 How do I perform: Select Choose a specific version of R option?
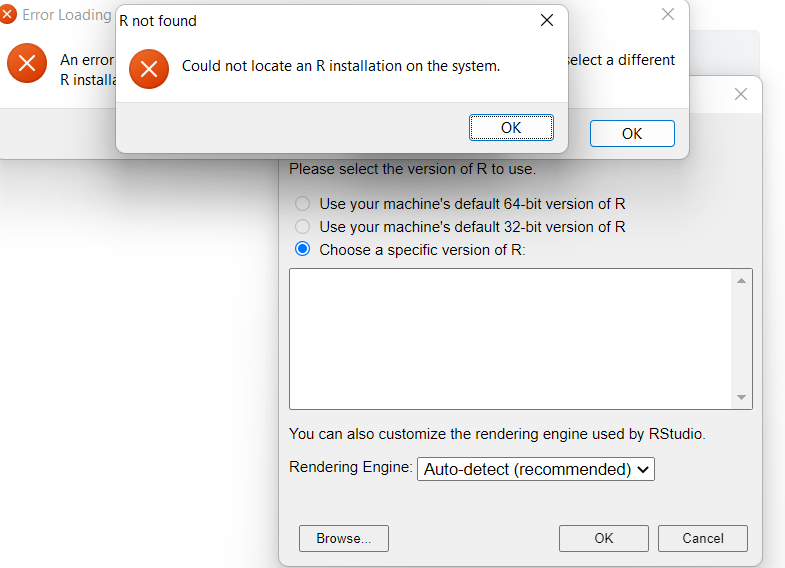coord(302,249)
